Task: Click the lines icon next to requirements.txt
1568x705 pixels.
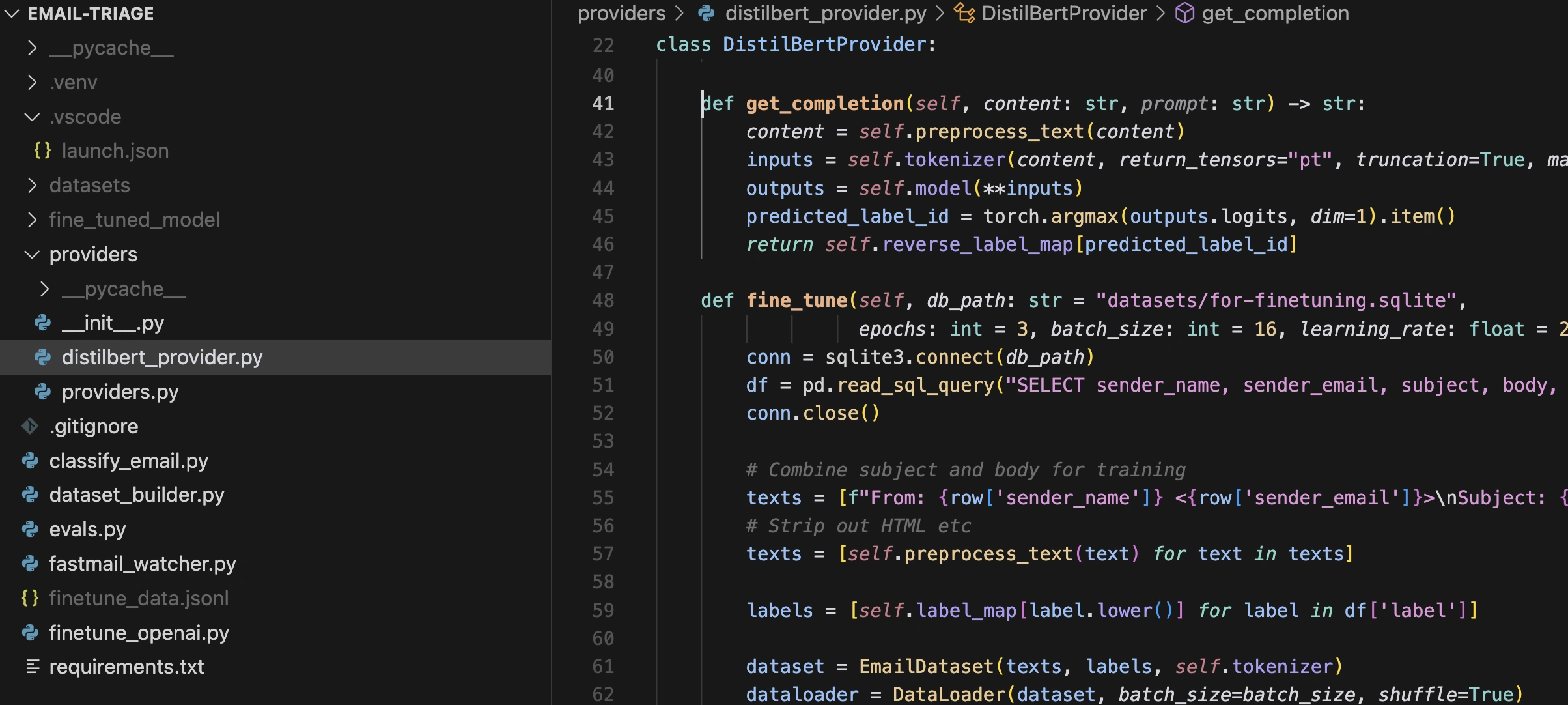Action: click(x=32, y=667)
